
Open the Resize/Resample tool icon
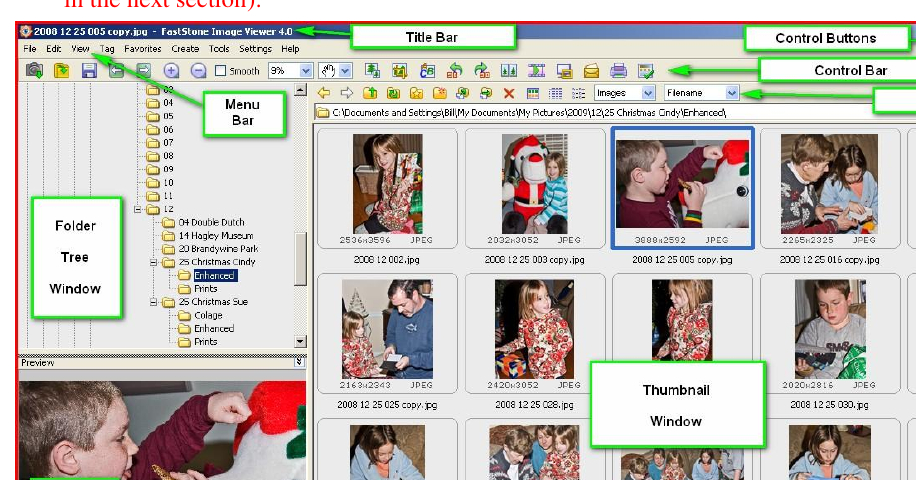point(372,71)
